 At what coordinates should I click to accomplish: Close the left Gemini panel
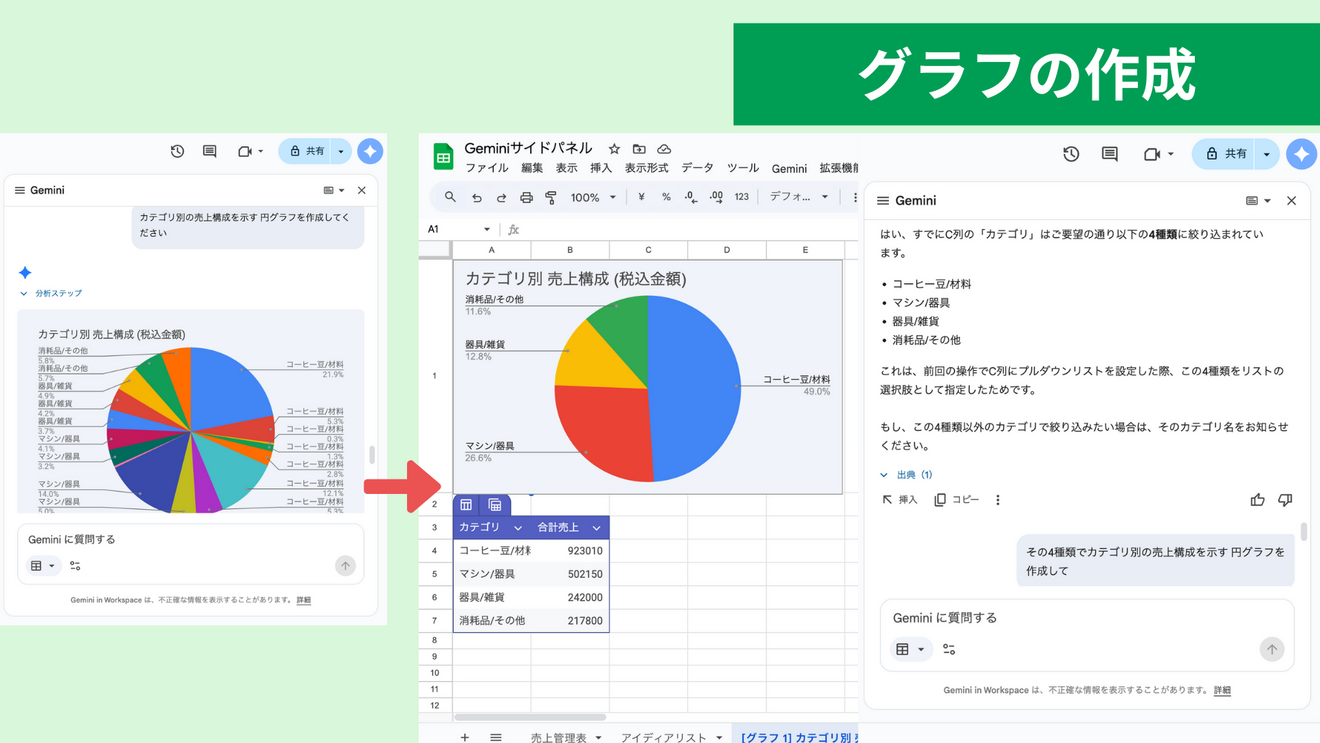(x=362, y=190)
